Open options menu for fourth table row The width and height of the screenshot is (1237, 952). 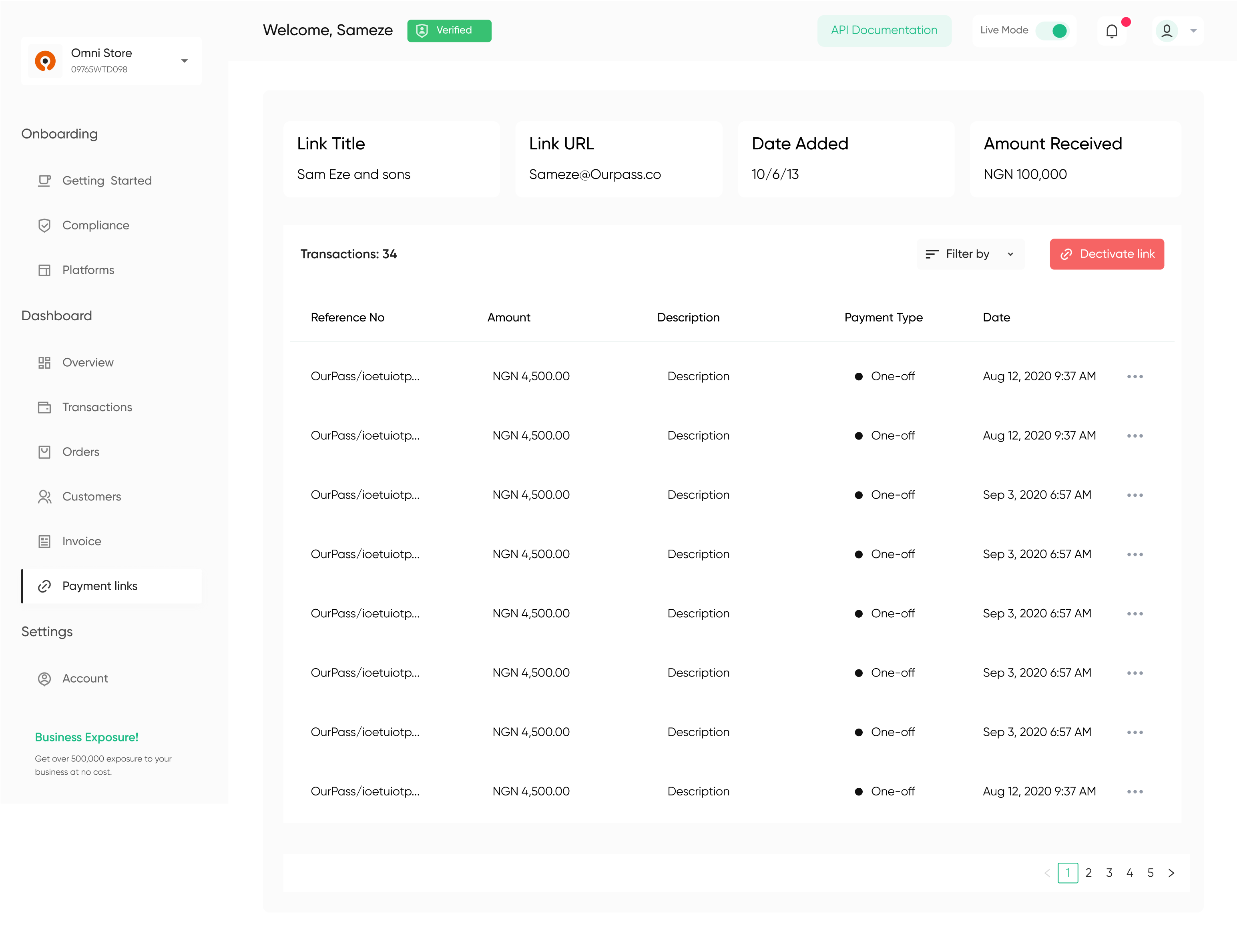pyautogui.click(x=1135, y=554)
